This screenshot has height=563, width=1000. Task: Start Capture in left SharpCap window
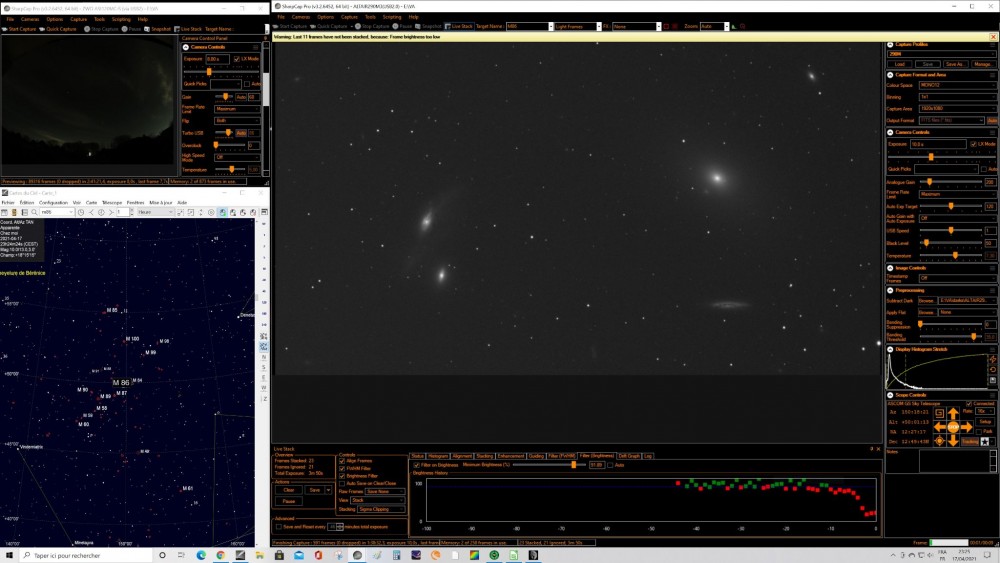pyautogui.click(x=20, y=29)
